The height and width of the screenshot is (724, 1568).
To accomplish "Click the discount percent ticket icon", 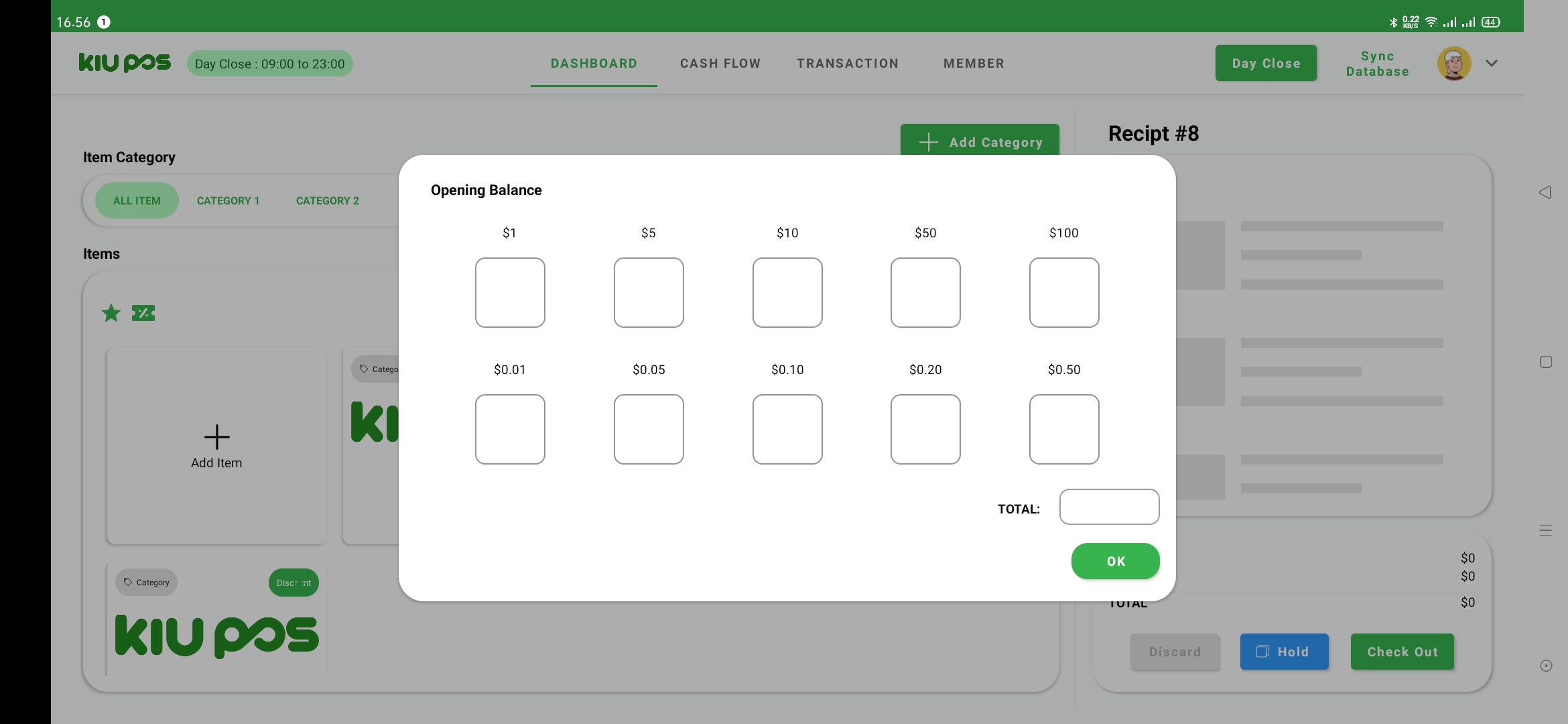I will [x=143, y=313].
